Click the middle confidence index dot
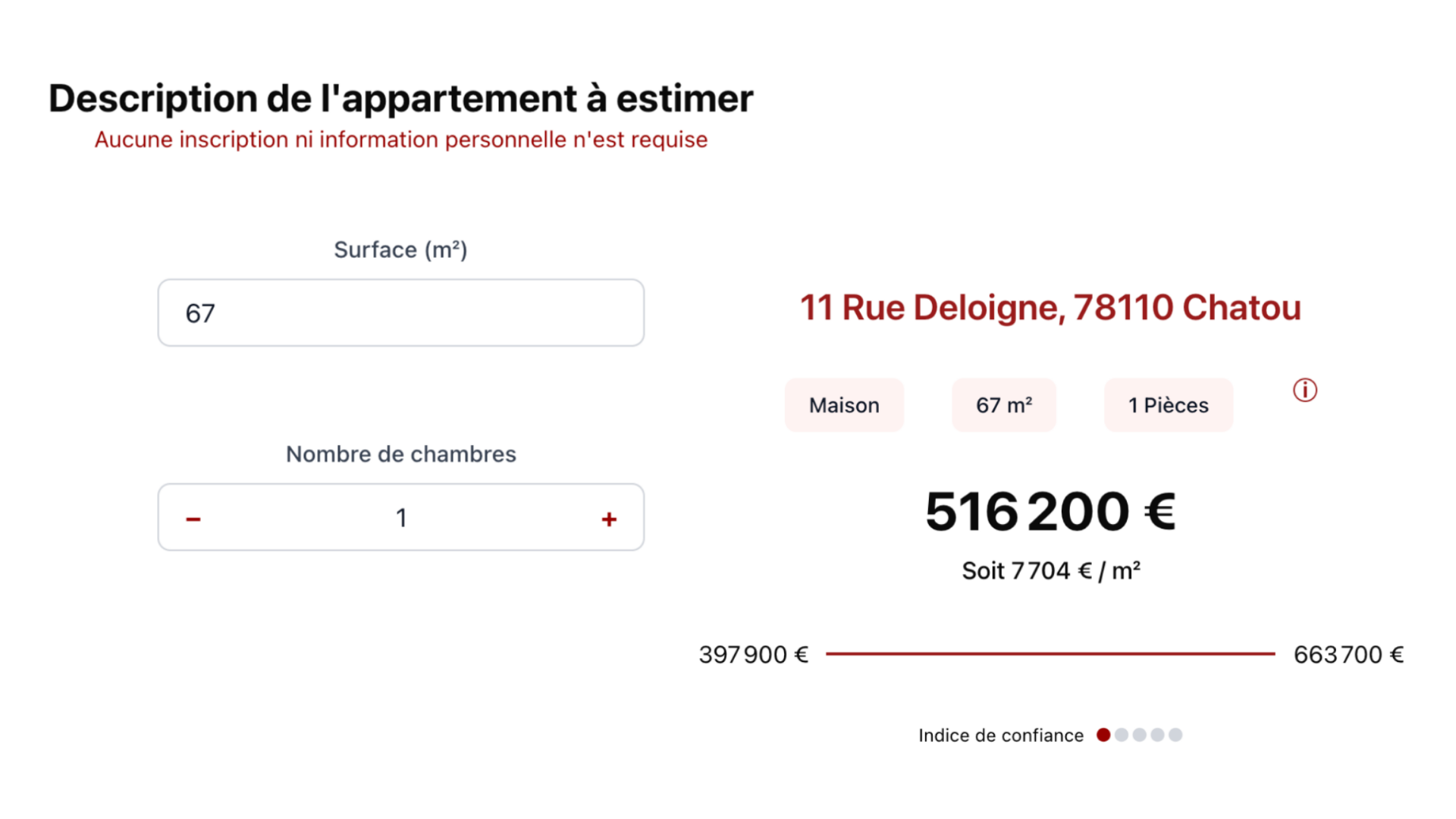Image resolution: width=1456 pixels, height=819 pixels. tap(1139, 735)
